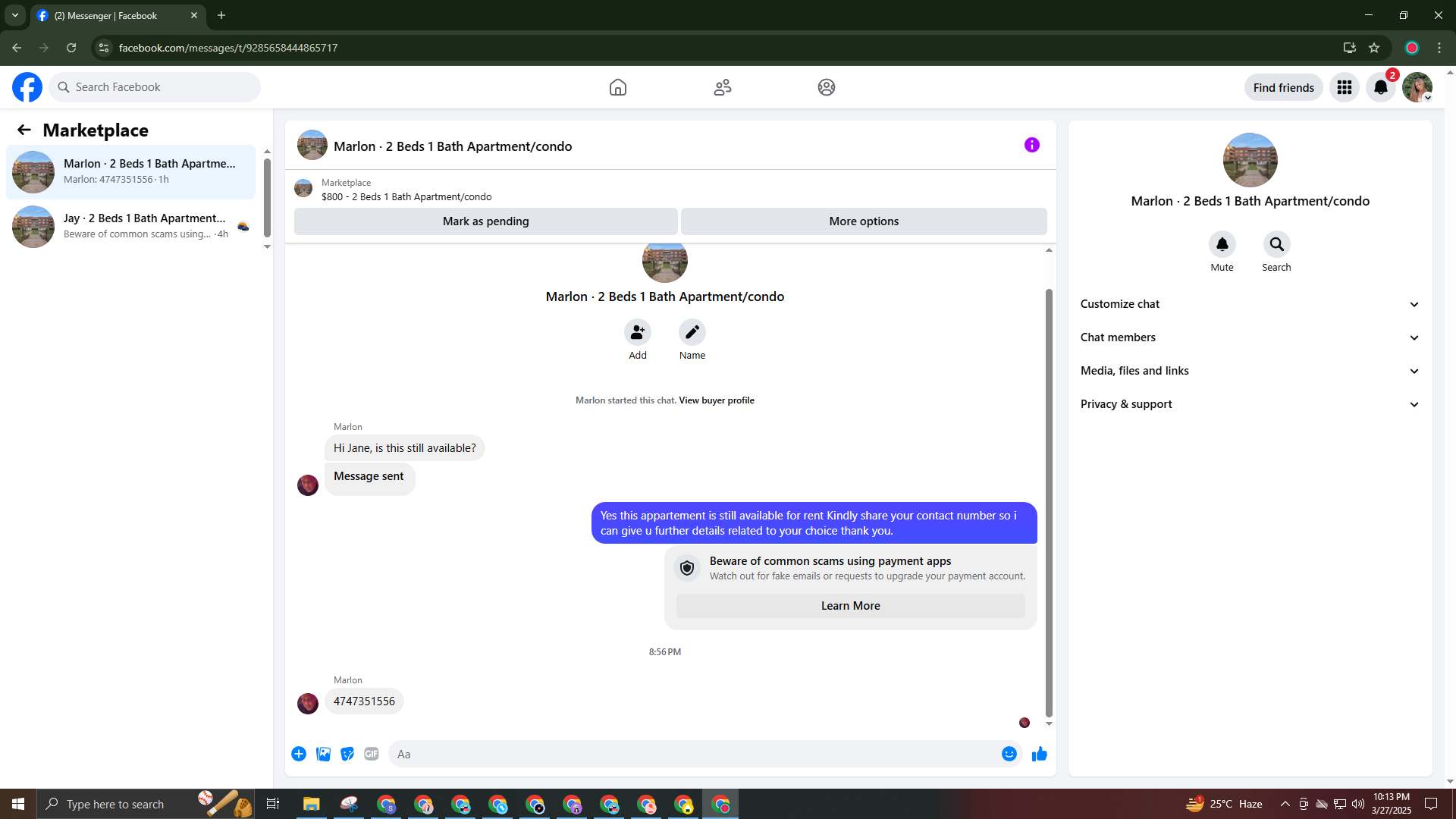1456x819 pixels.
Task: Go to Facebook Home feed icon
Action: coord(618,87)
